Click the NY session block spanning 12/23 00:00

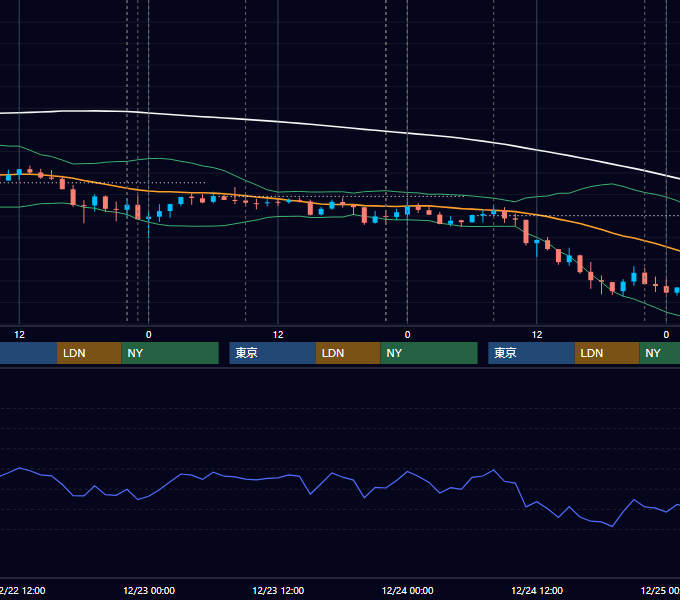(170, 353)
